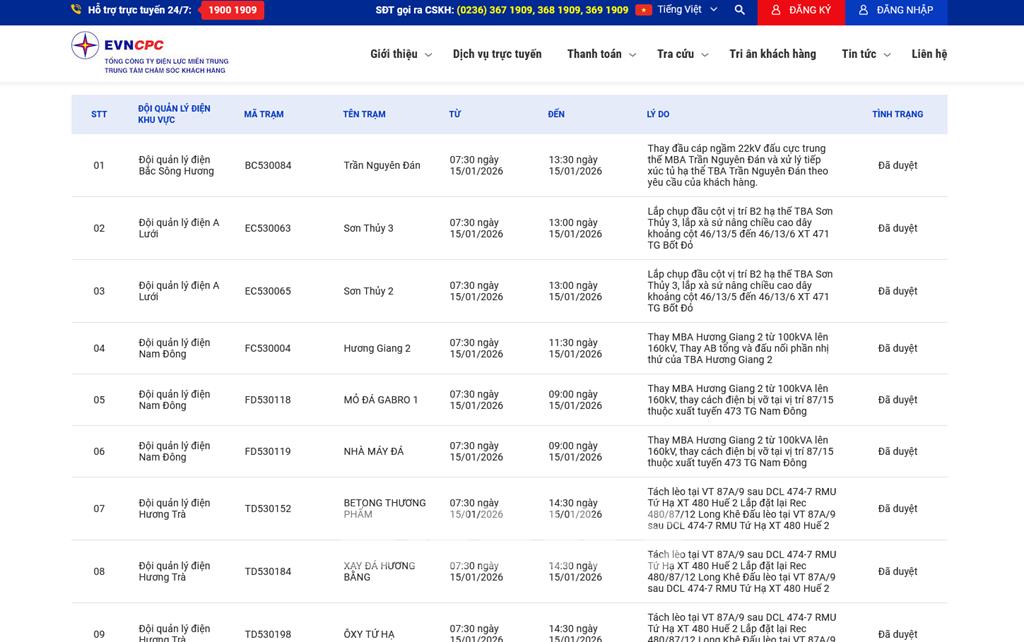This screenshot has height=642, width=1024.
Task: Expand the Tin tức menu
Action: point(865,54)
